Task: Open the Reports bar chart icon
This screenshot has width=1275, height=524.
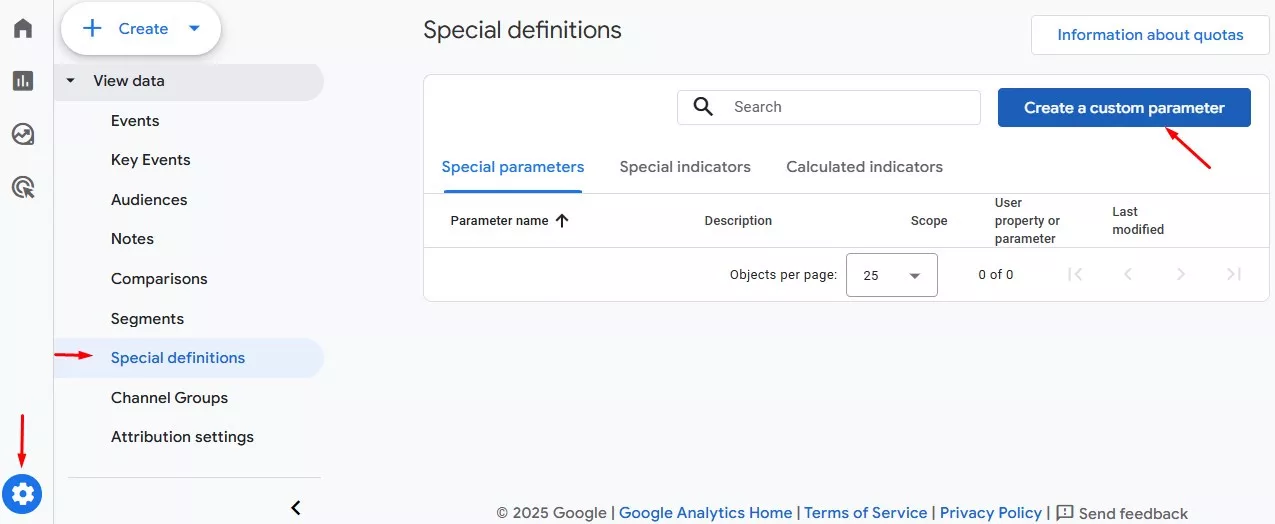Action: point(22,81)
